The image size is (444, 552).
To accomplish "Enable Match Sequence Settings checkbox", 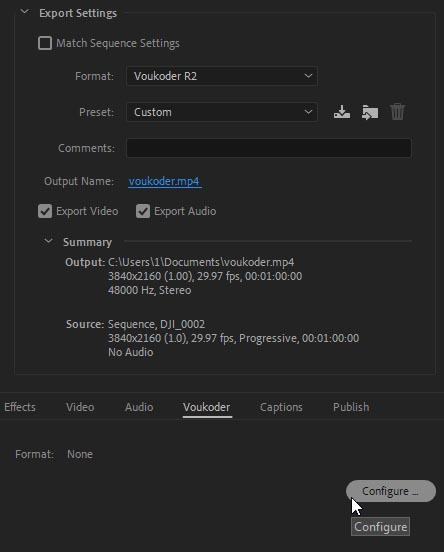I will pos(45,43).
